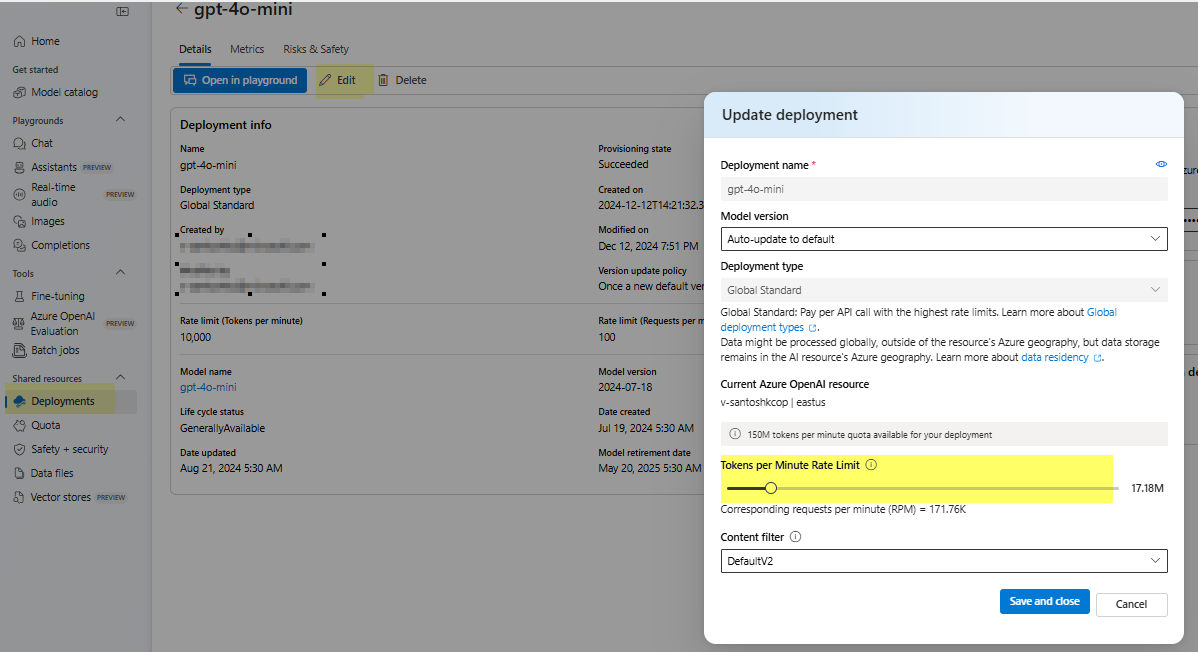Open the Model version dropdown
The image size is (1198, 652).
(944, 239)
